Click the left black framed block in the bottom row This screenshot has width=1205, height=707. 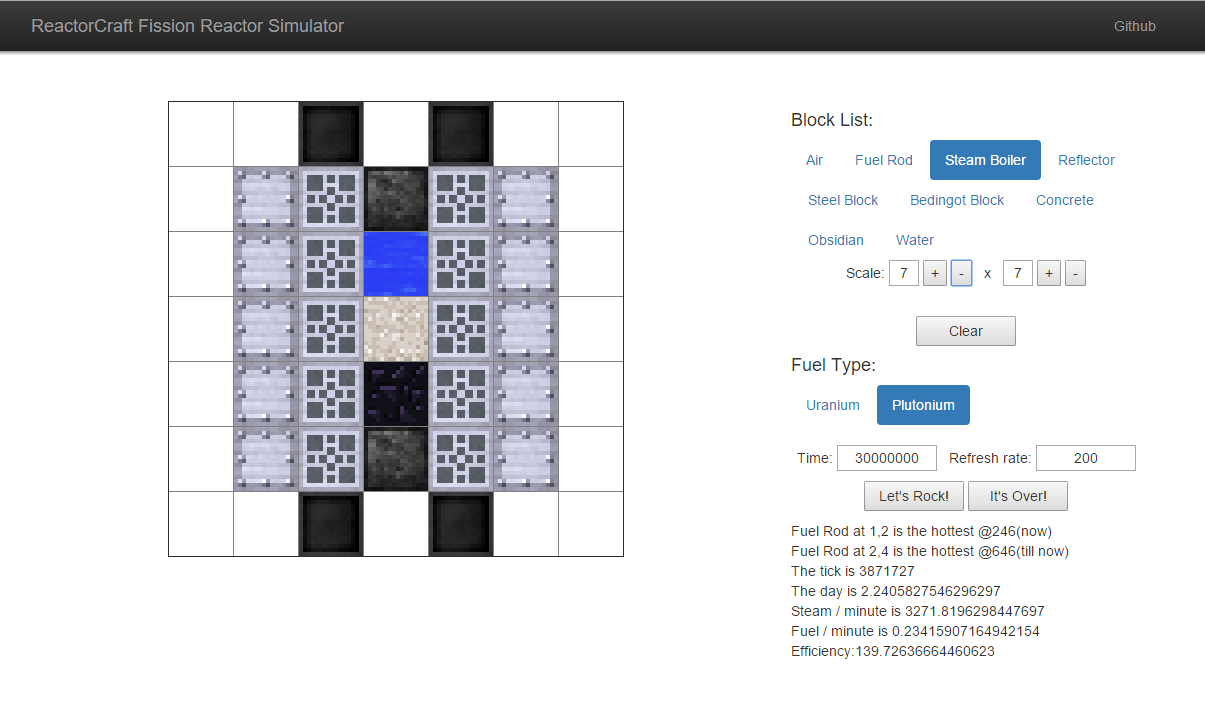(x=331, y=524)
